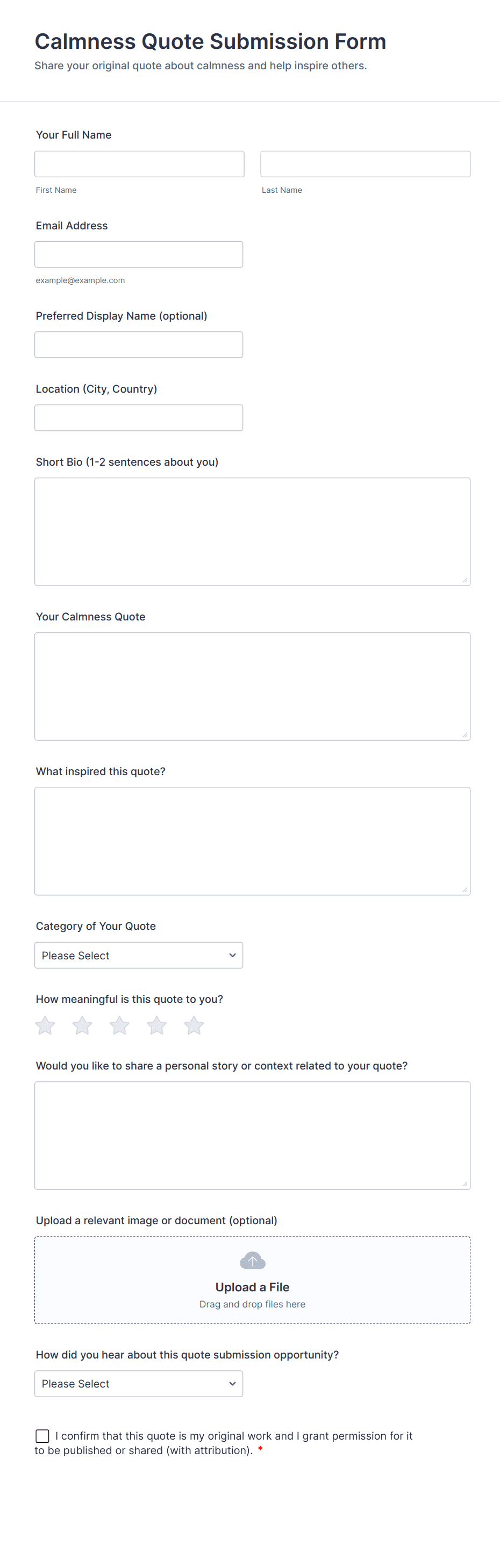Give the quote a five-star rating
This screenshot has height=1568, width=500.
[194, 1025]
